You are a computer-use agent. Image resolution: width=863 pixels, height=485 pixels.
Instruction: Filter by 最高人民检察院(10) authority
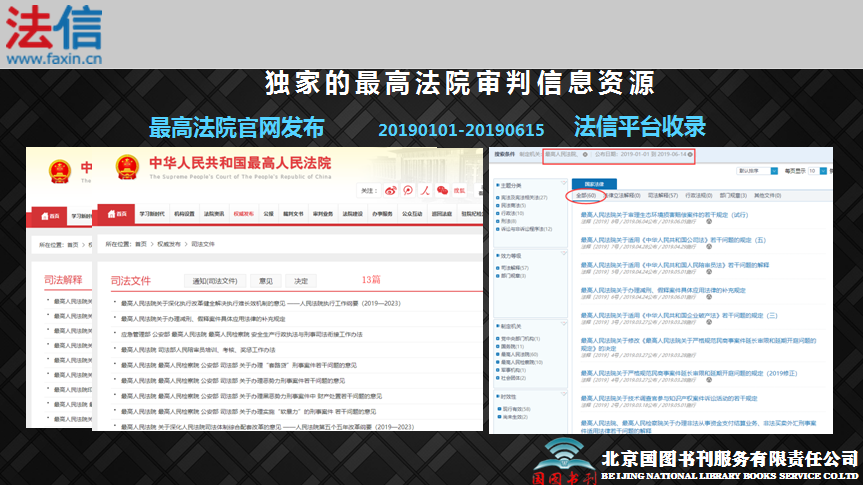click(x=521, y=362)
